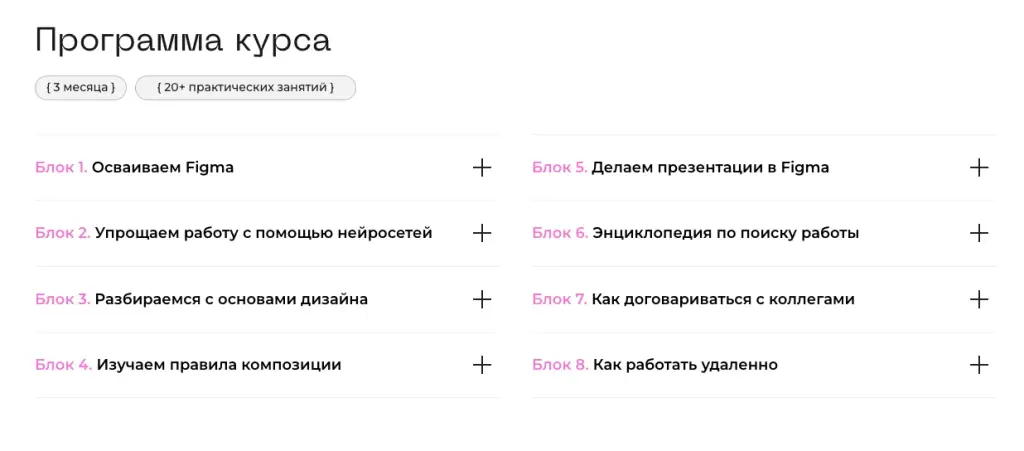Image resolution: width=1024 pixels, height=451 pixels.
Task: Click the pink Блок 8. label
Action: [560, 365]
